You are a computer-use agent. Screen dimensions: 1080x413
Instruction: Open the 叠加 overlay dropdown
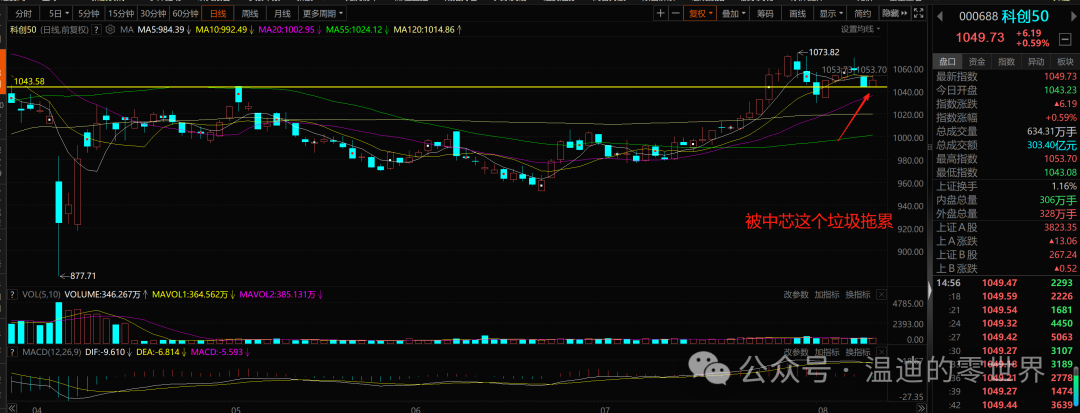click(x=734, y=13)
